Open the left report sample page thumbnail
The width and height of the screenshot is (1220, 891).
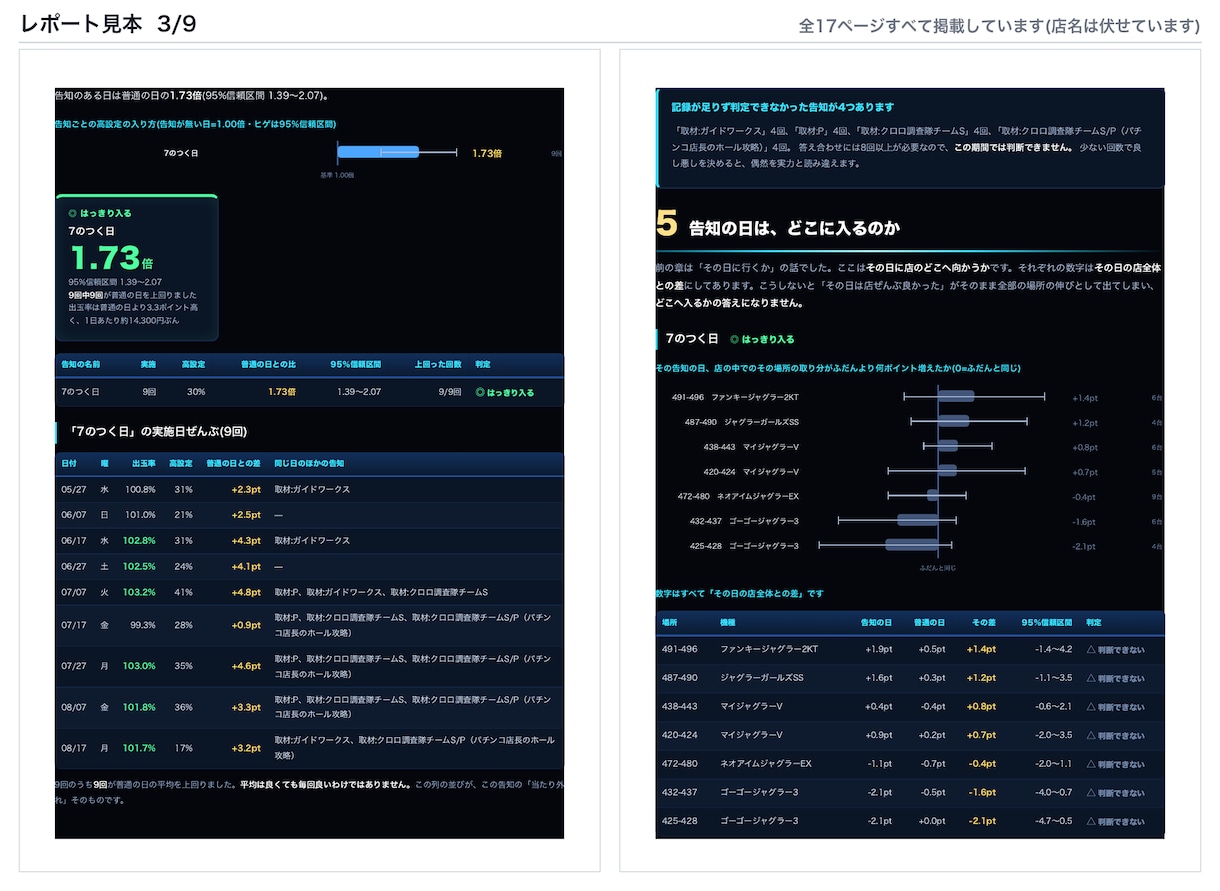point(309,460)
